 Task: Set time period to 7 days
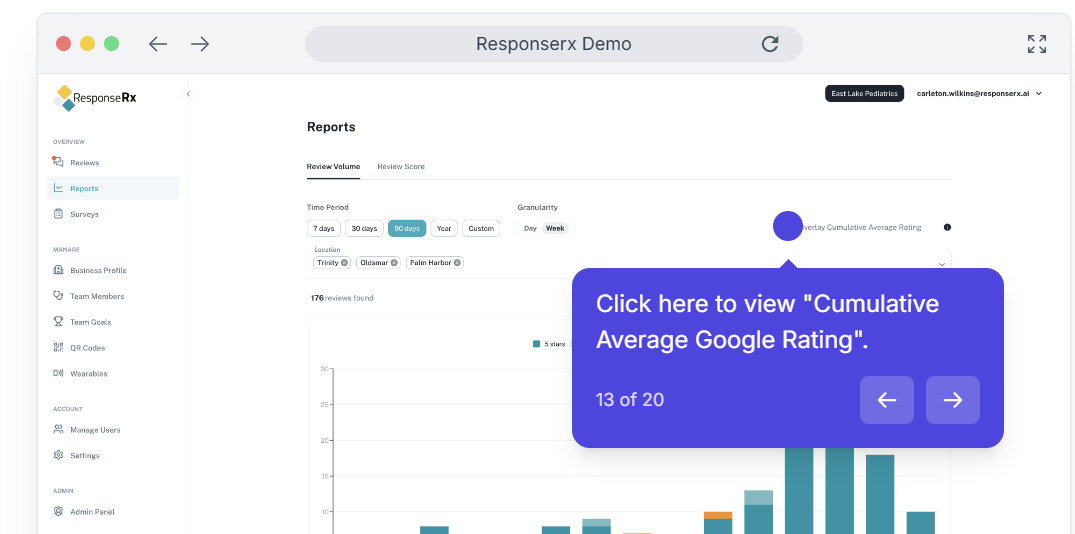pos(324,228)
